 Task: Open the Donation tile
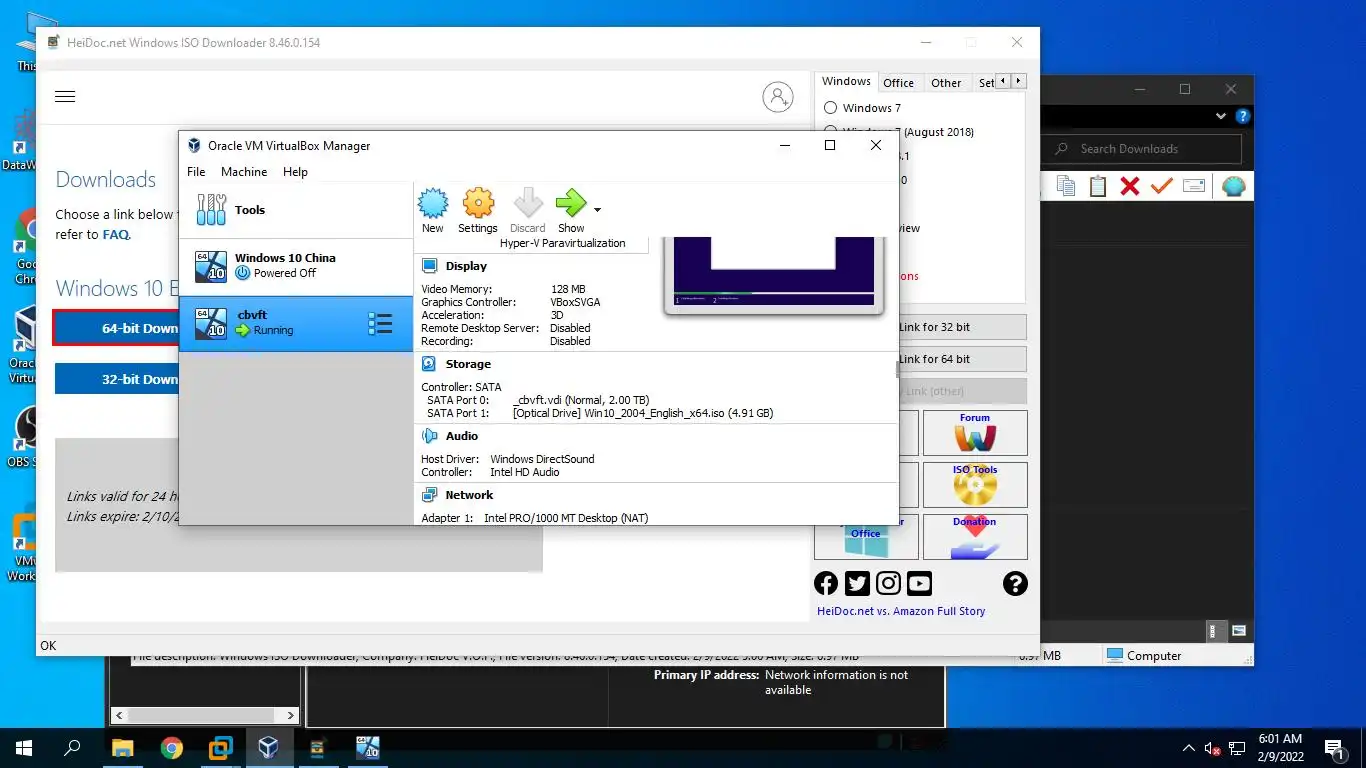pyautogui.click(x=975, y=537)
